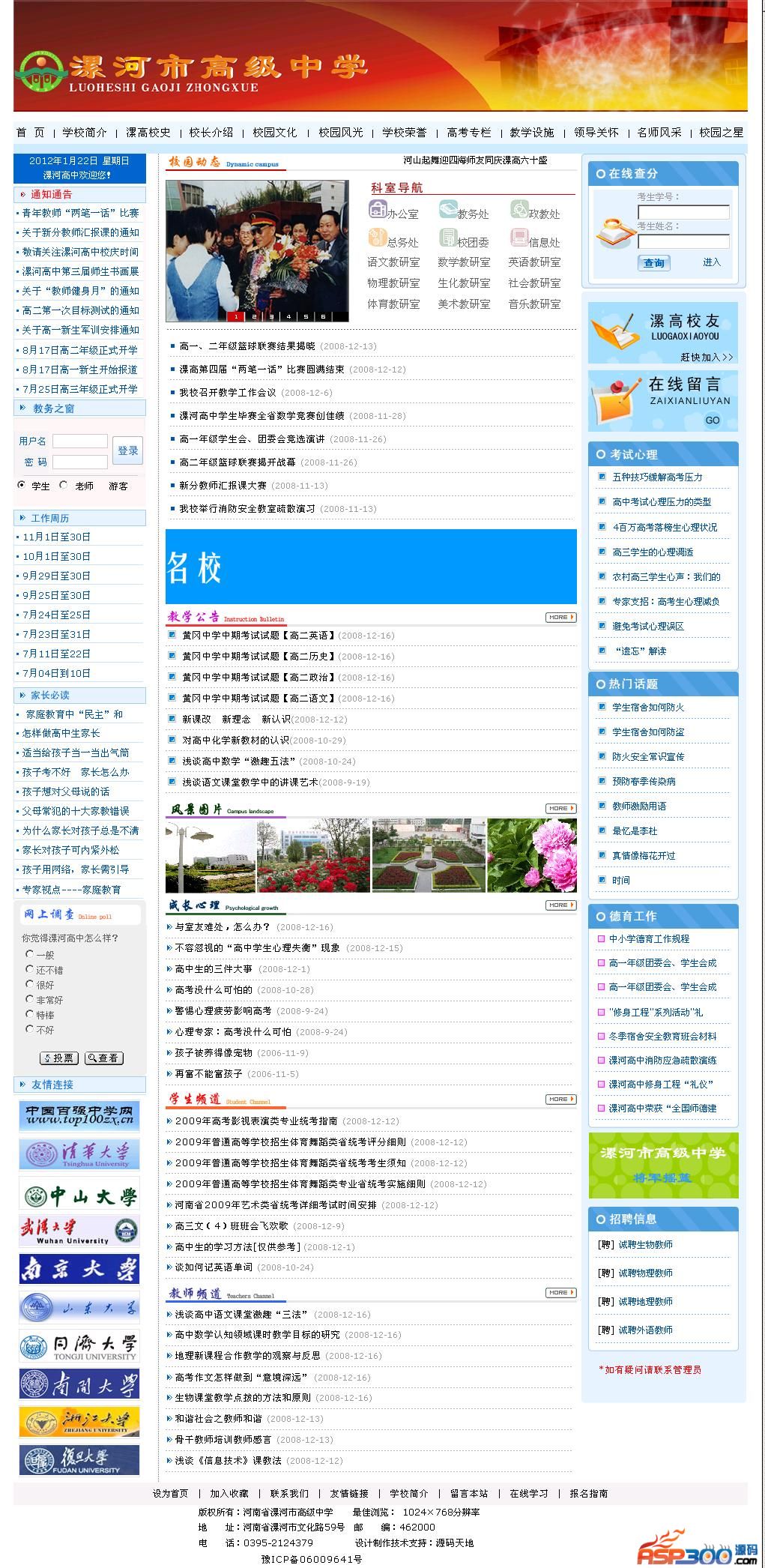Open hot topic 学生宿舍如何防火
The image size is (765, 1568).
(x=648, y=708)
